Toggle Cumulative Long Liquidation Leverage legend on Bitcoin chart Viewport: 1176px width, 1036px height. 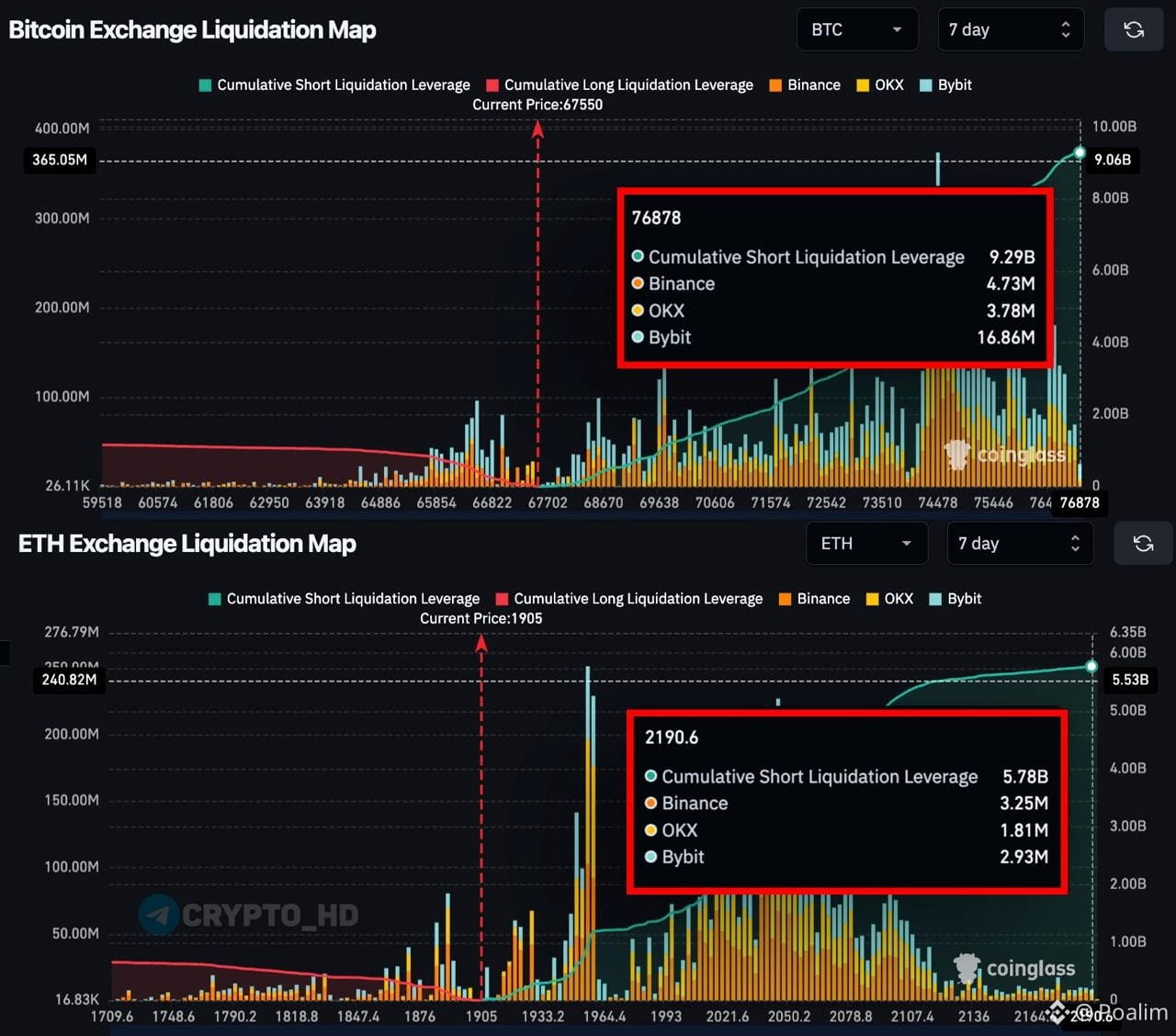619,84
